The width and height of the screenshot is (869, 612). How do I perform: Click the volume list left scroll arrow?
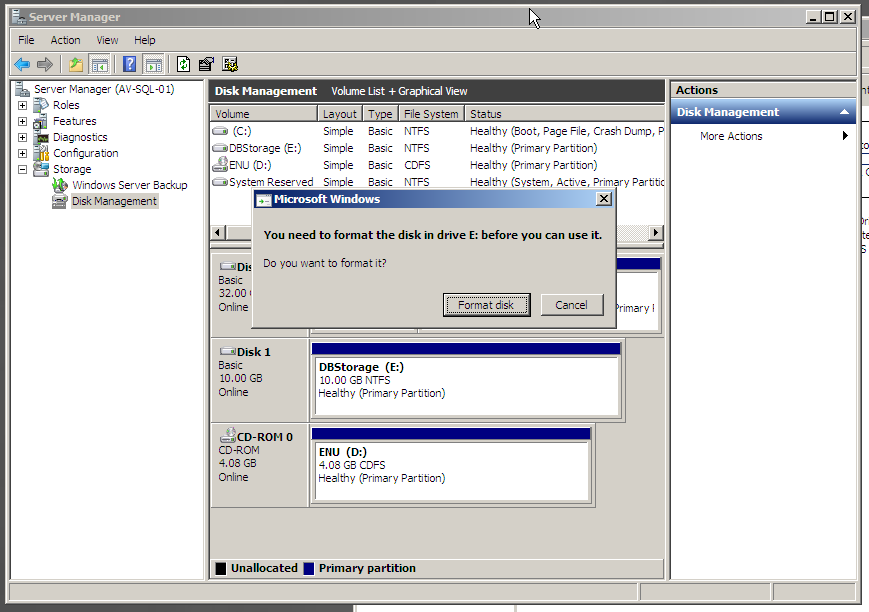218,232
